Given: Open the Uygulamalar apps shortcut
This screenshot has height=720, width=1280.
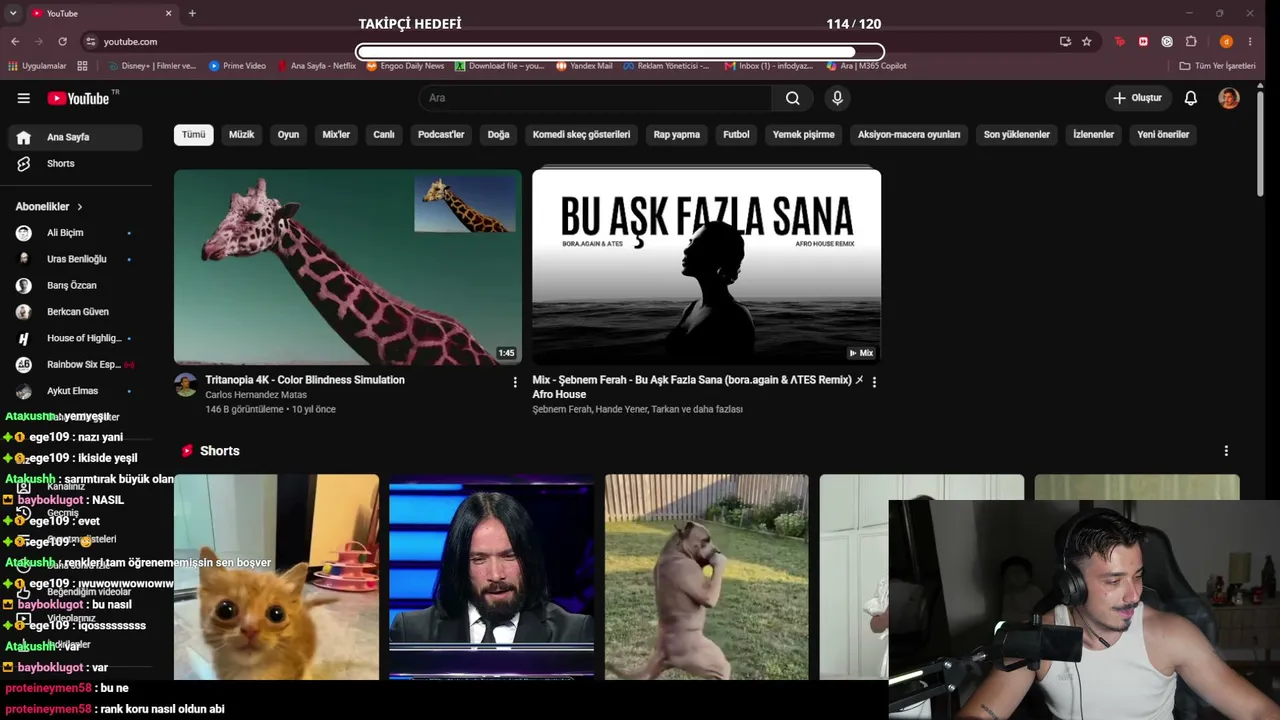Looking at the screenshot, I should click(37, 66).
